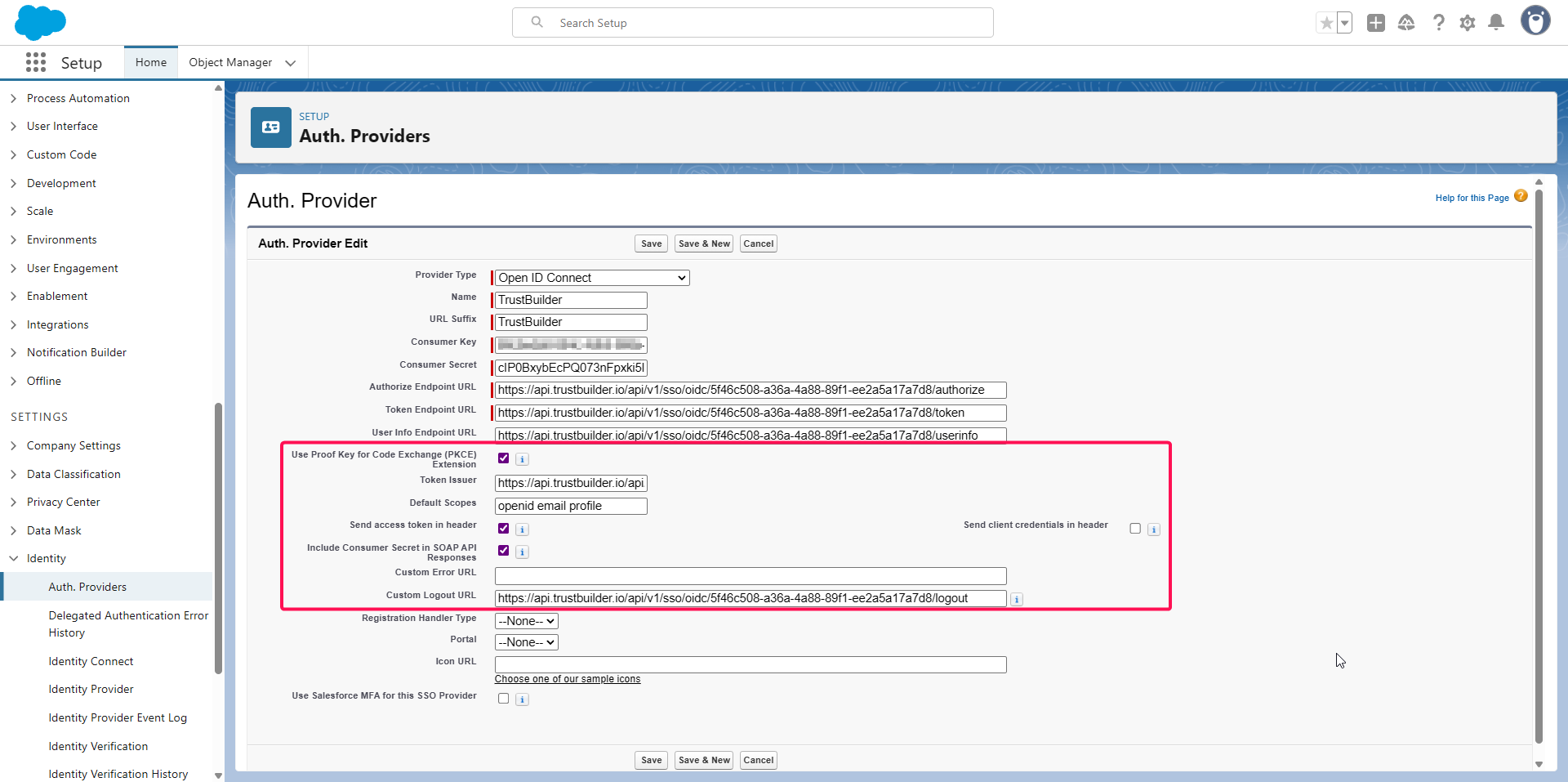The width and height of the screenshot is (1568, 782).
Task: Collapse the Identity section in sidebar
Action: [14, 558]
